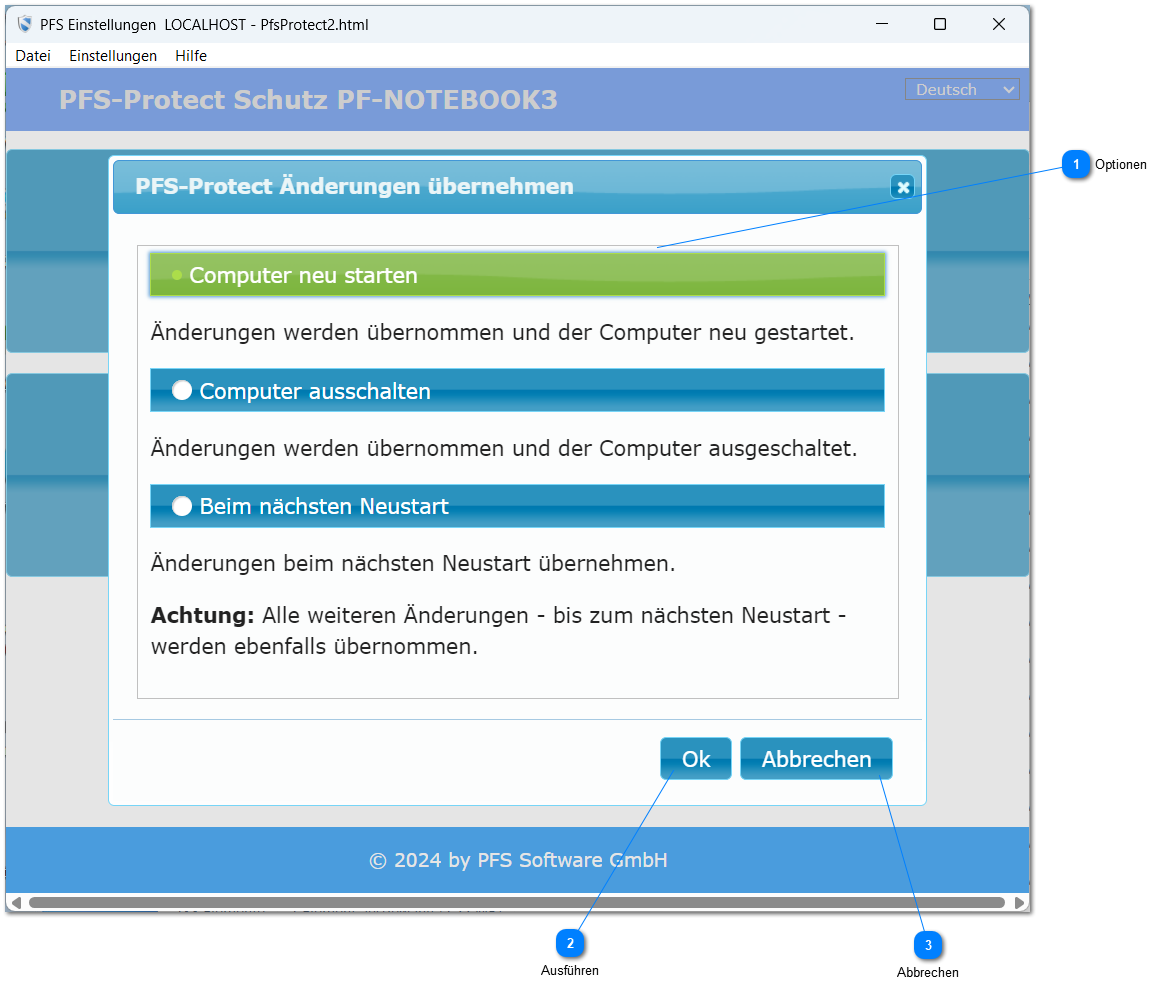Open the Hilfe menu

(190, 56)
